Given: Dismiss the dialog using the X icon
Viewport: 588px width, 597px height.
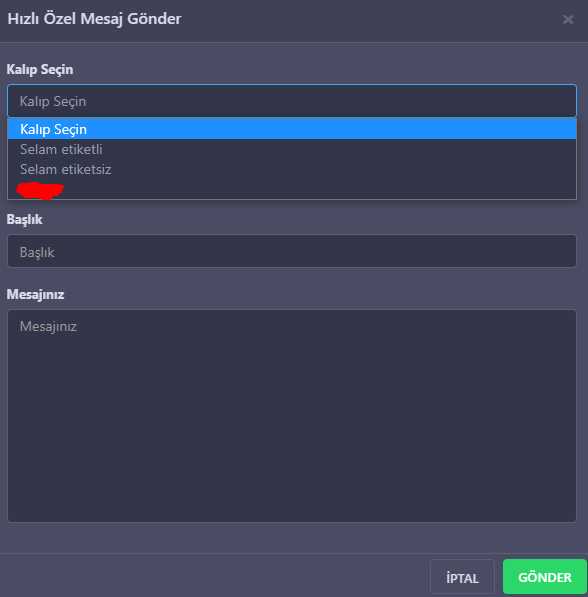Looking at the screenshot, I should (x=568, y=19).
